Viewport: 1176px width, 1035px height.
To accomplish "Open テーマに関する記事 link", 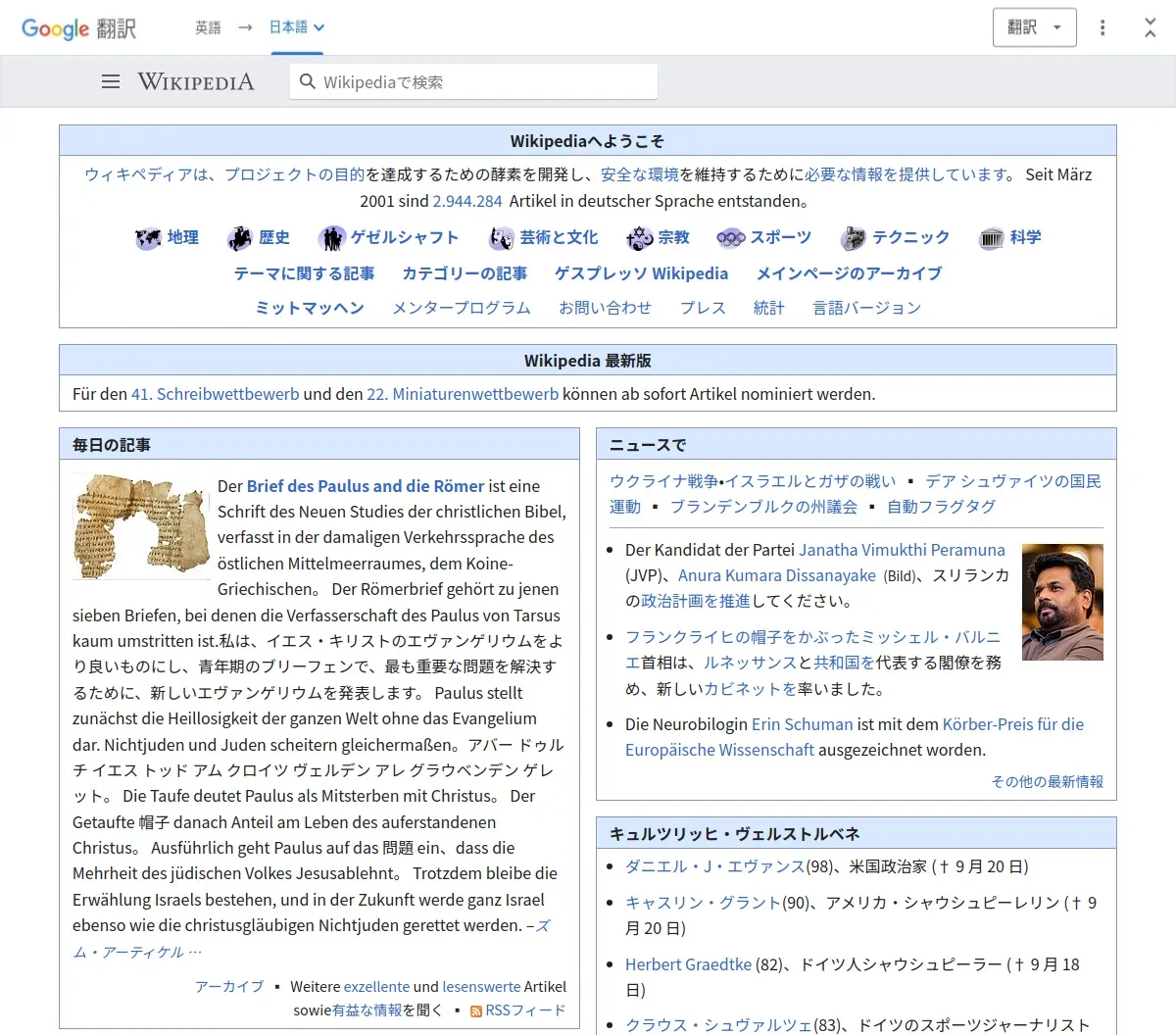I will point(304,273).
